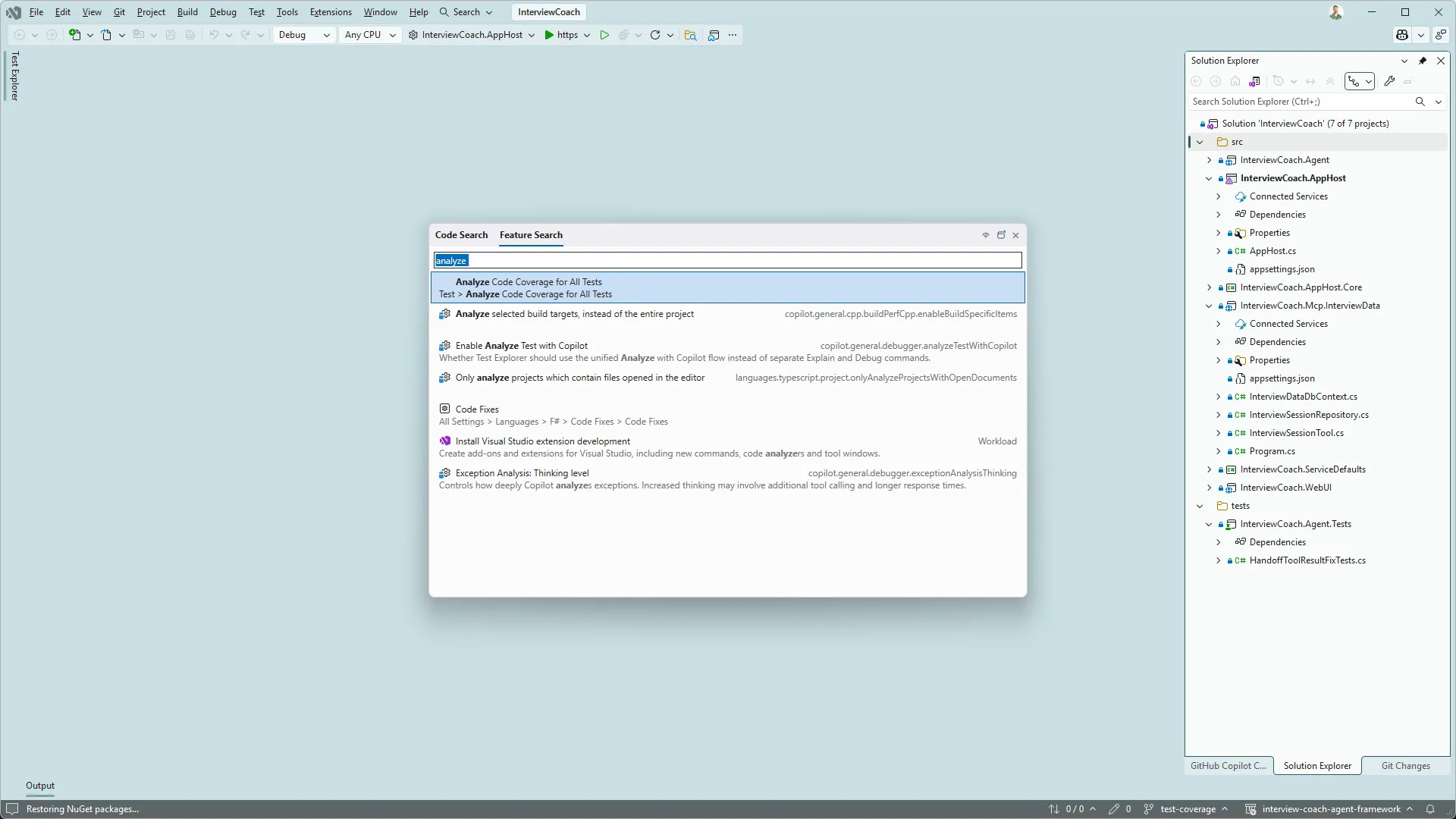Click the New Item toolbar icon
Screen dimensions: 1456x819
tap(74, 35)
